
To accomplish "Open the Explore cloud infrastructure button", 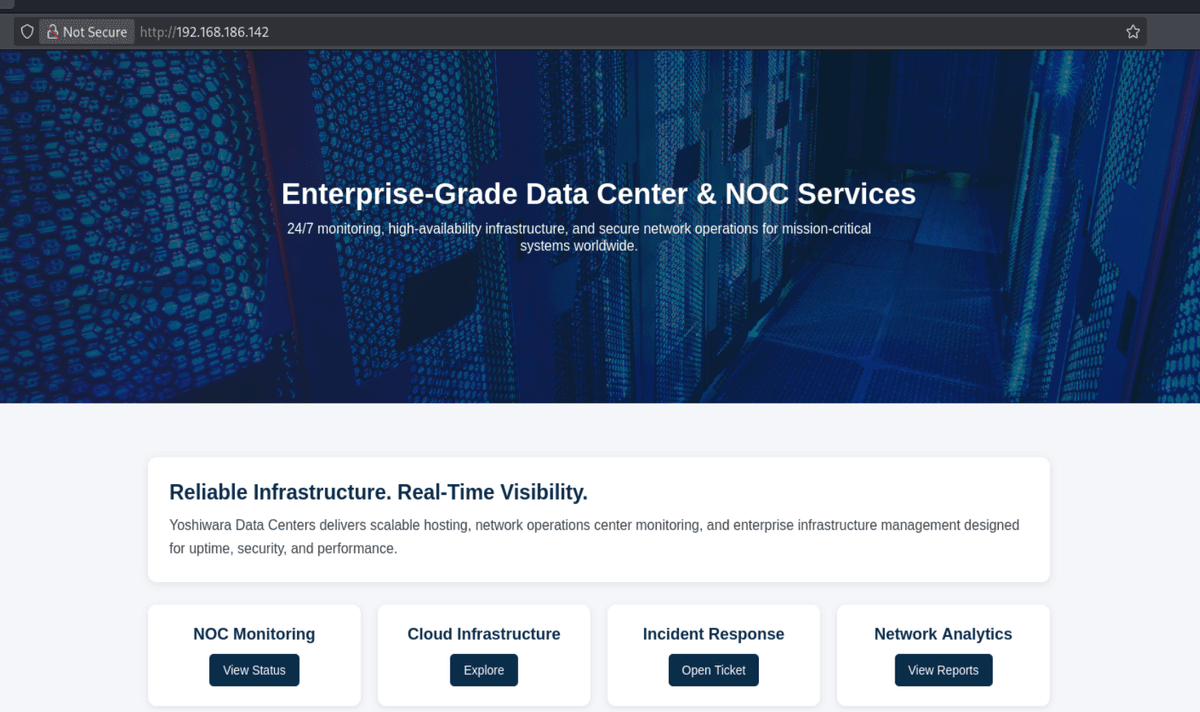I will [484, 670].
